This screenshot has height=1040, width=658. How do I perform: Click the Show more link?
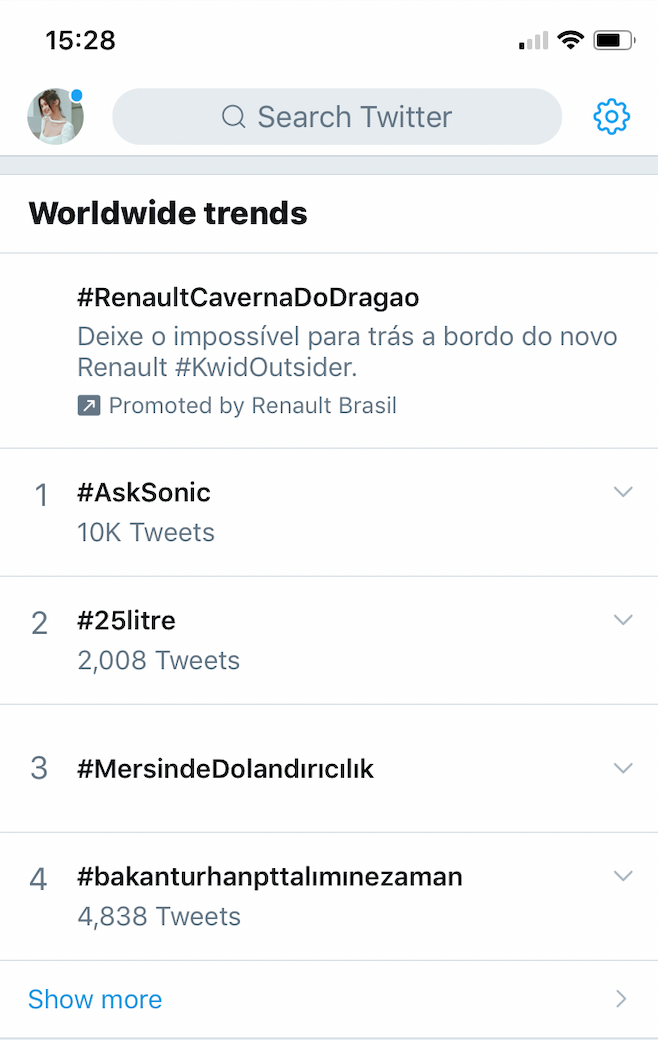click(95, 999)
